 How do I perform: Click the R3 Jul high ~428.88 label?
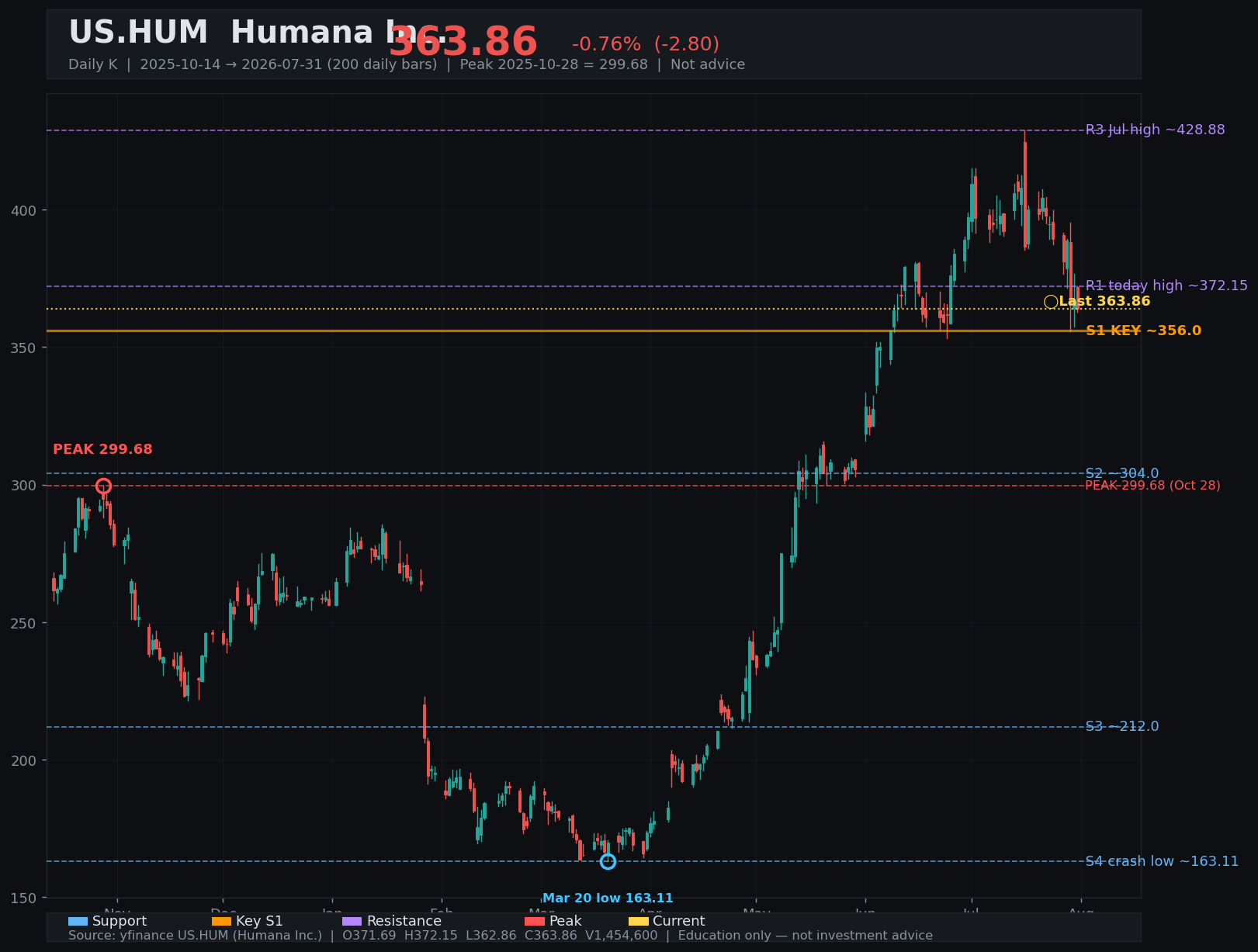point(1156,130)
